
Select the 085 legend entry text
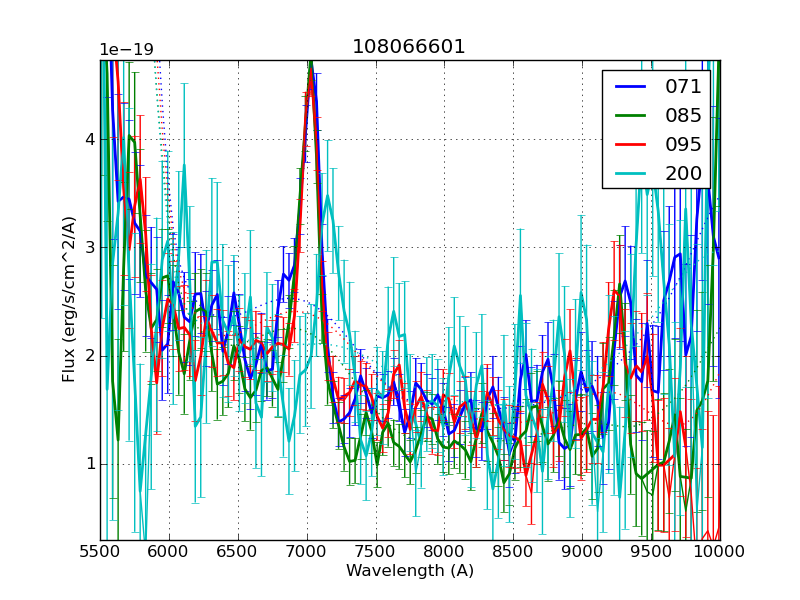point(683,116)
